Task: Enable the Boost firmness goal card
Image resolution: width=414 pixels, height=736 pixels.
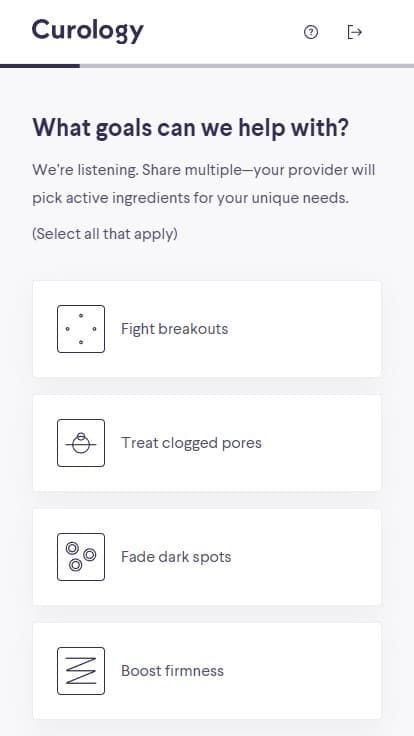Action: tap(207, 671)
